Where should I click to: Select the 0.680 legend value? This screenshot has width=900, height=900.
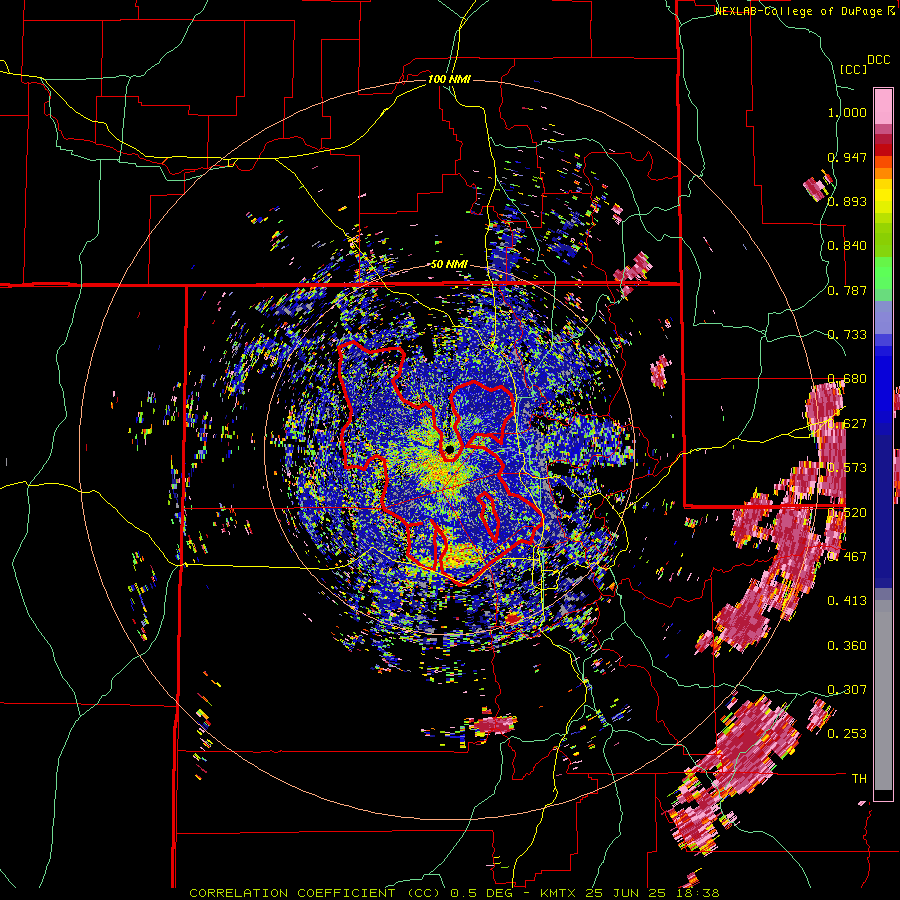[847, 379]
